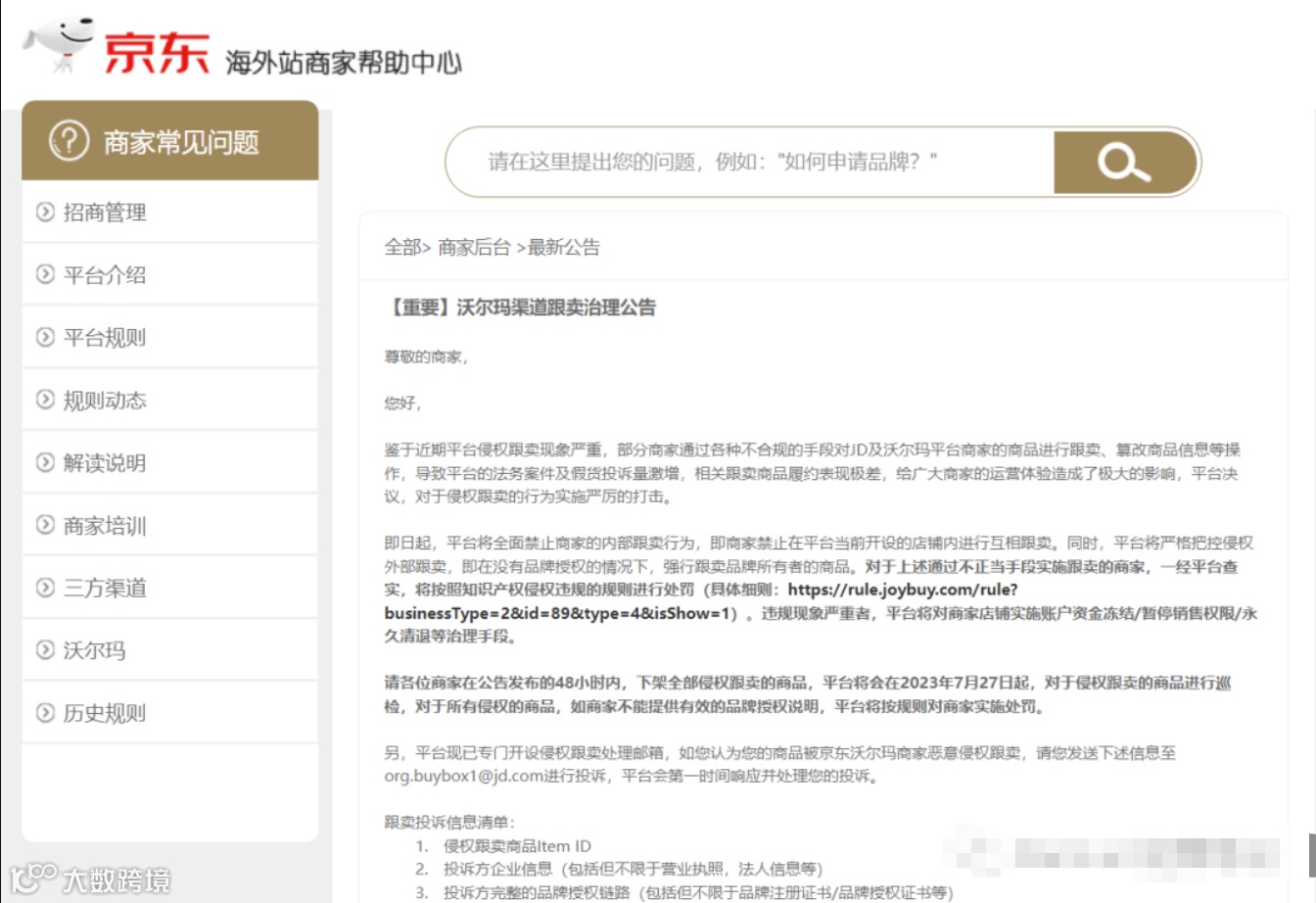Screen dimensions: 1316x903
Task: Expand the 三方渠道 arrow icon
Action: [45, 588]
